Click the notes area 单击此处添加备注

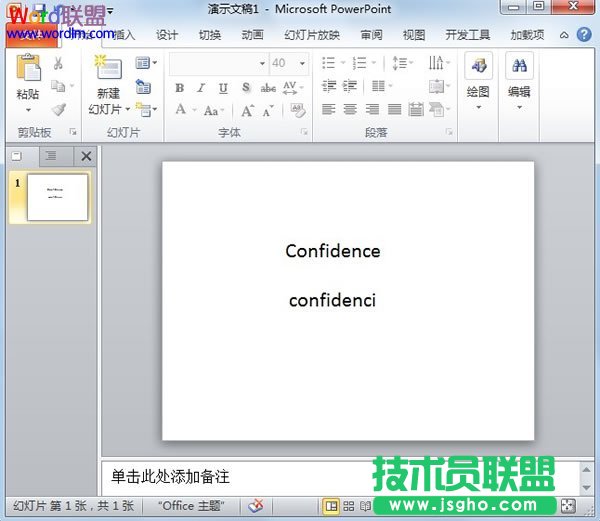click(x=170, y=477)
